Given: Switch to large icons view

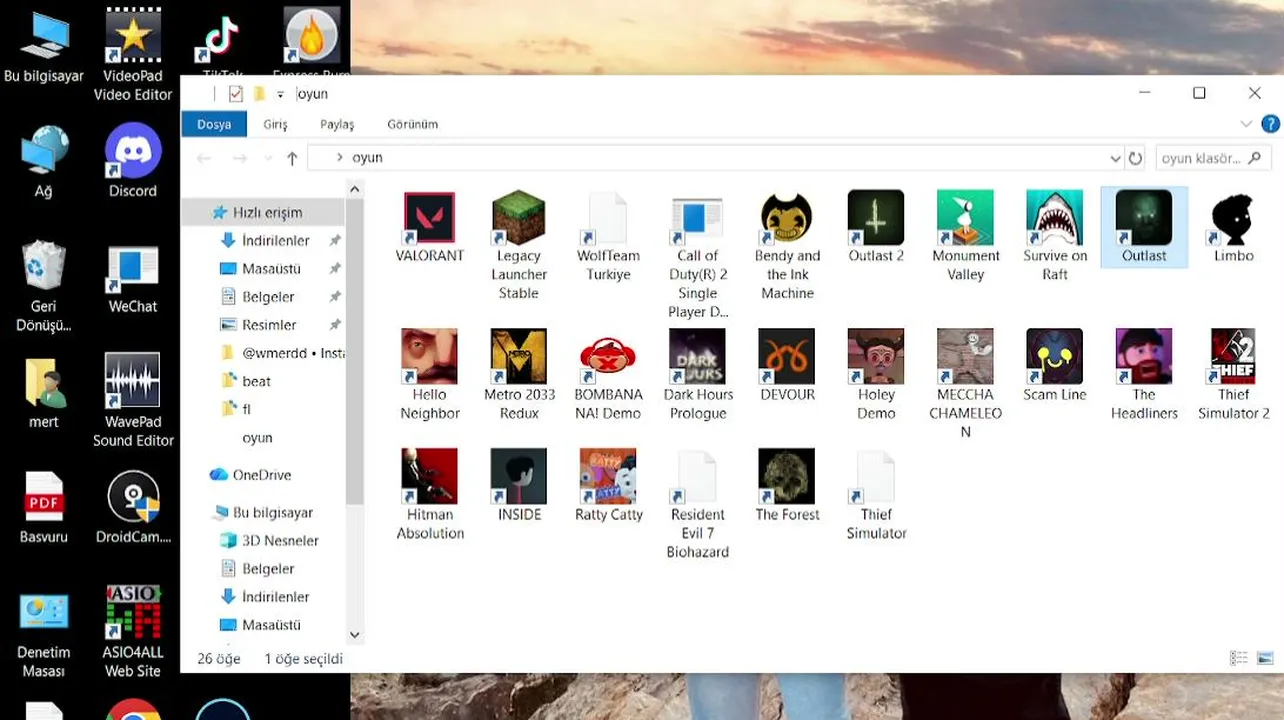Looking at the screenshot, I should [1267, 658].
